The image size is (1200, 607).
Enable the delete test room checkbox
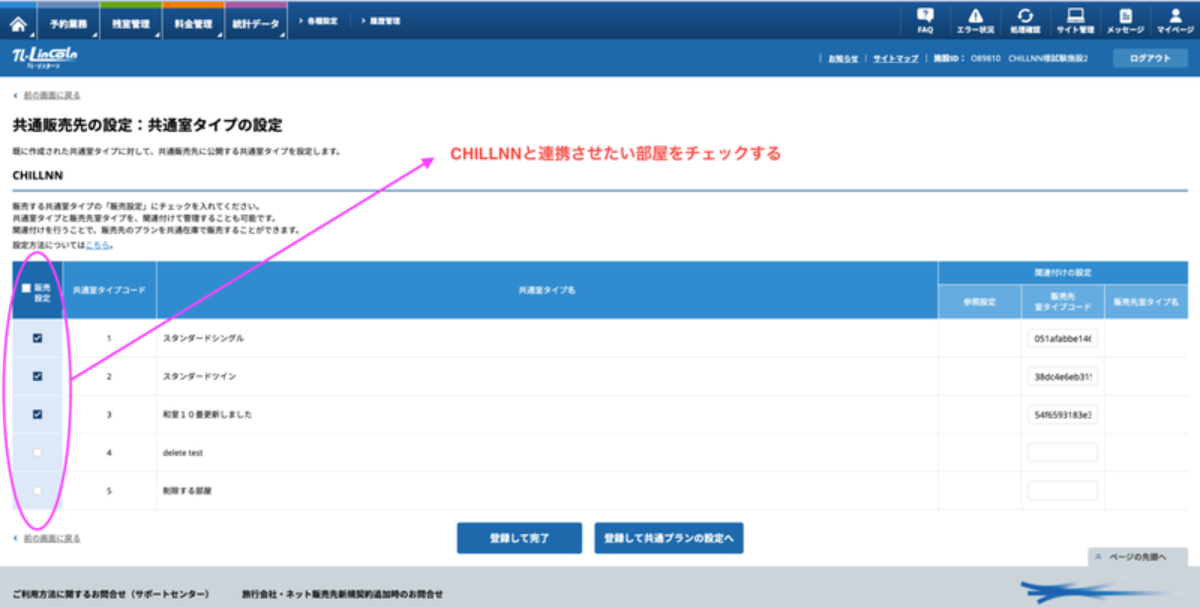point(38,453)
